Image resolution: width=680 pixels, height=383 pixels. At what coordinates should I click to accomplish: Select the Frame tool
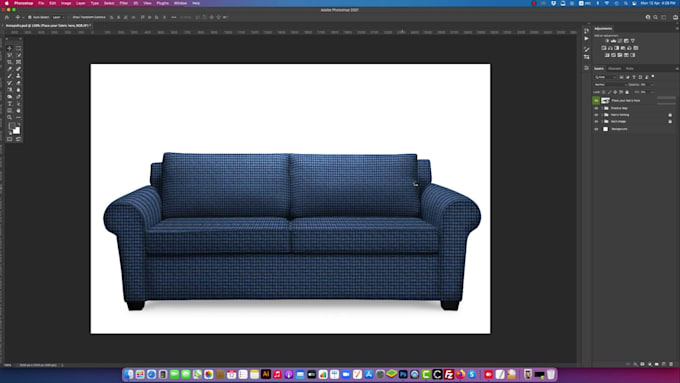18,62
